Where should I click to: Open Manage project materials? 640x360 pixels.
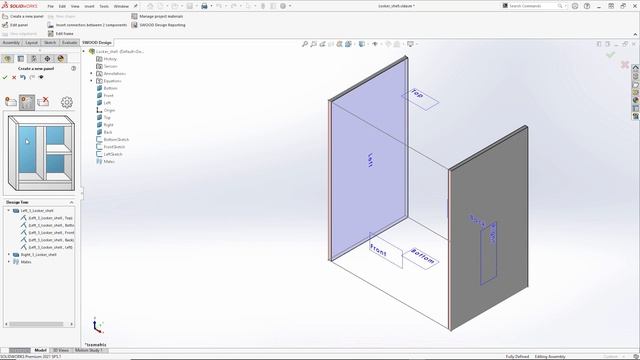click(x=157, y=16)
